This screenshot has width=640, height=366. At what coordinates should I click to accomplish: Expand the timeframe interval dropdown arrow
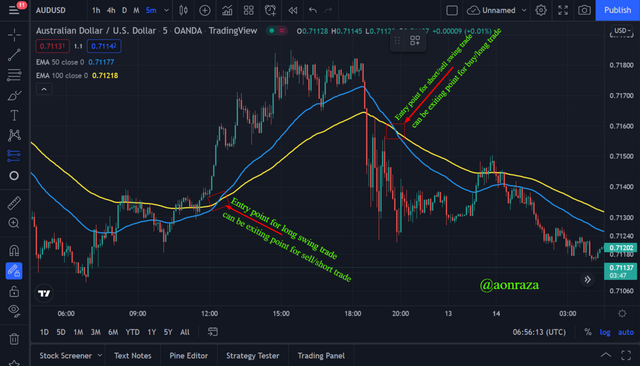coord(167,10)
